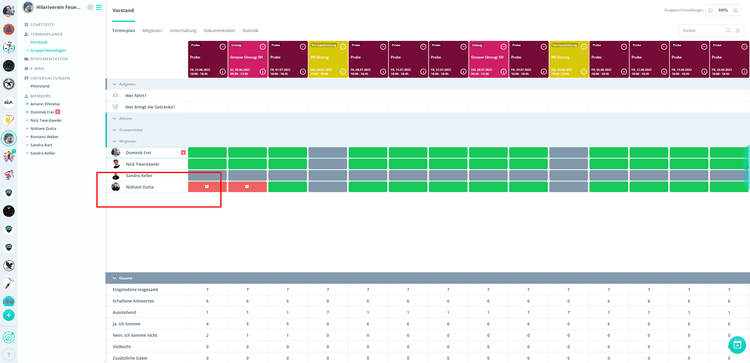The image size is (750, 363).
Task: Expand the Gruppenleiter section chevron
Action: coord(114,130)
